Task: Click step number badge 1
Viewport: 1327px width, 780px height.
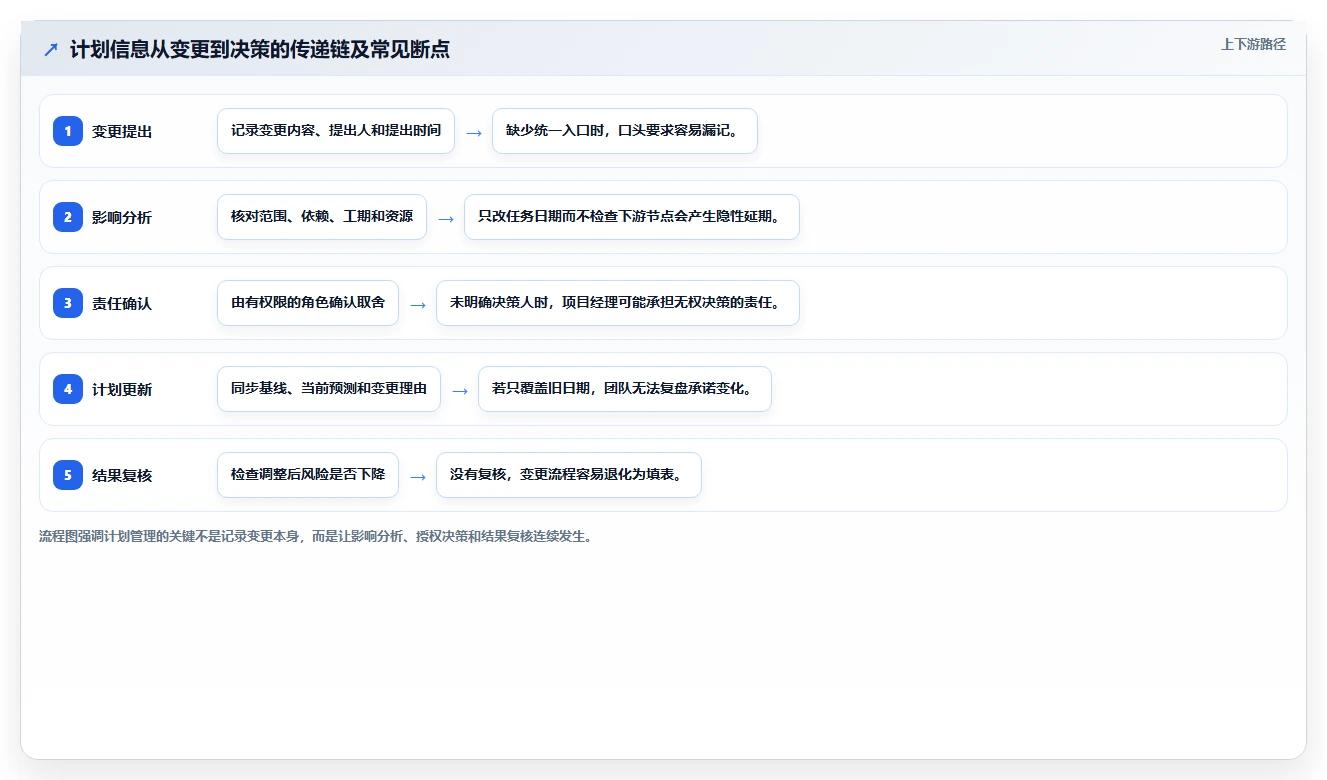Action: click(x=68, y=130)
